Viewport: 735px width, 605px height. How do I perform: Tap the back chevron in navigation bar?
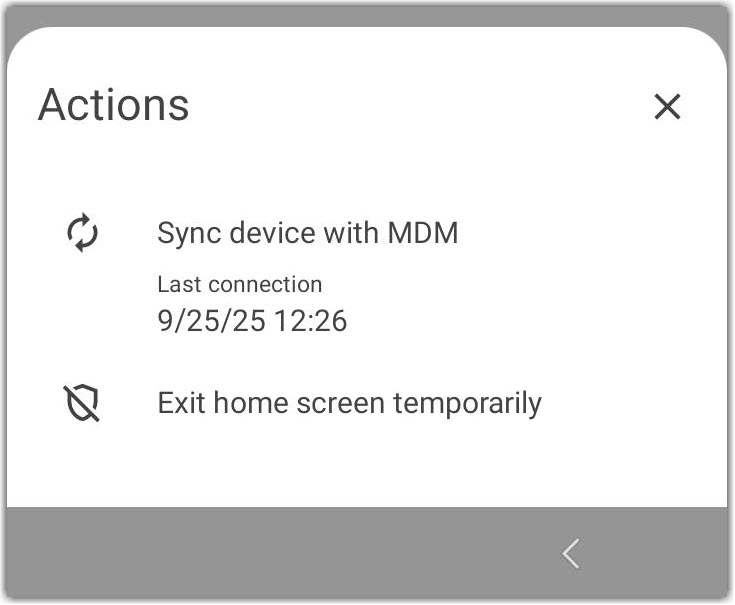[x=571, y=553]
